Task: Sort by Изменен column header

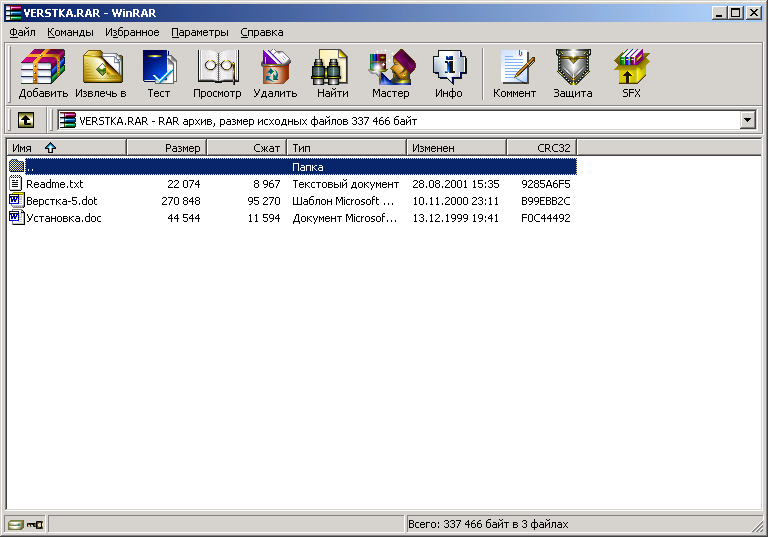Action: pyautogui.click(x=456, y=147)
